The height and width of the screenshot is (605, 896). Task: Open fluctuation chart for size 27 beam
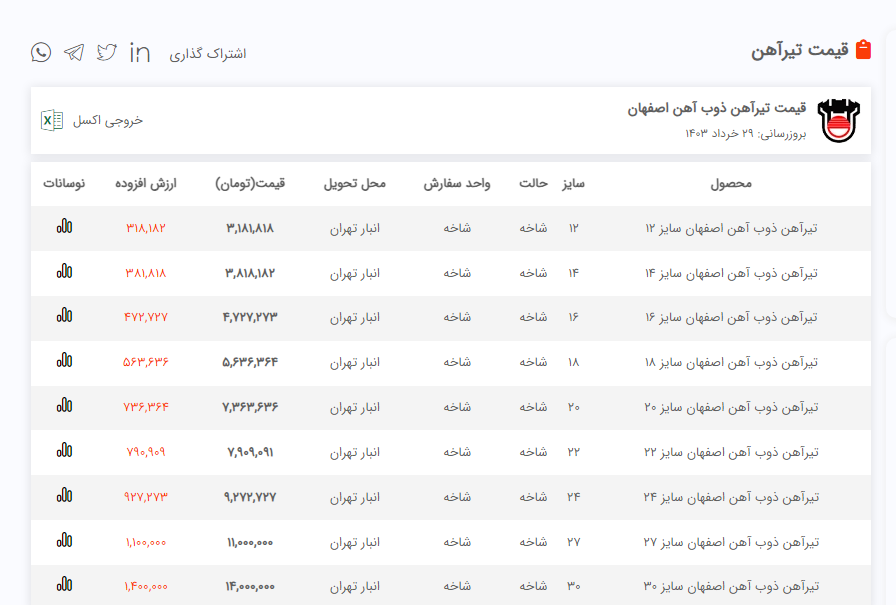[64, 541]
